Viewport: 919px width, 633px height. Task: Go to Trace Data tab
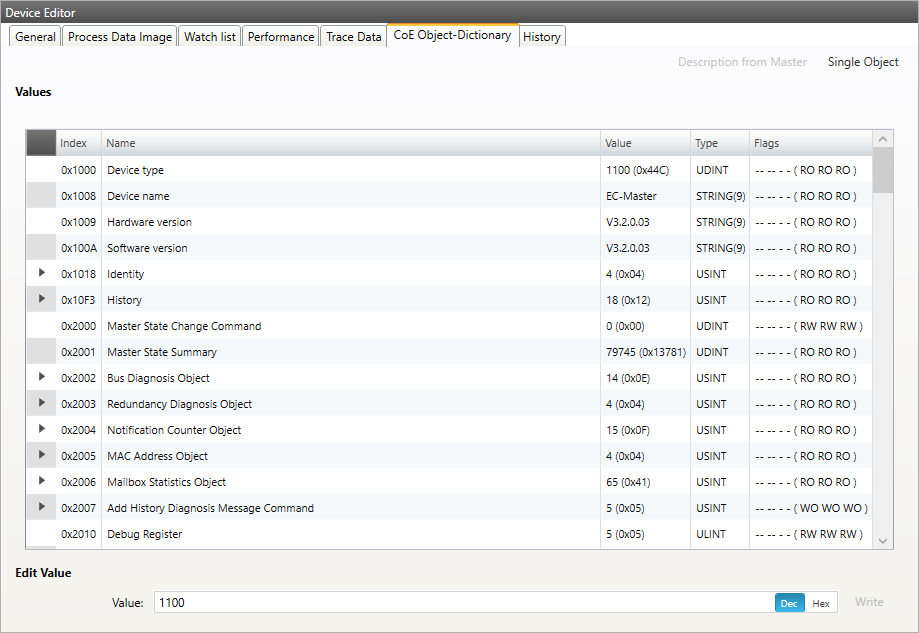point(353,37)
